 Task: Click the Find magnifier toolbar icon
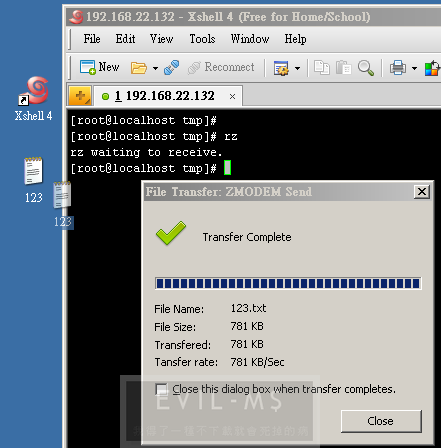coord(366,68)
